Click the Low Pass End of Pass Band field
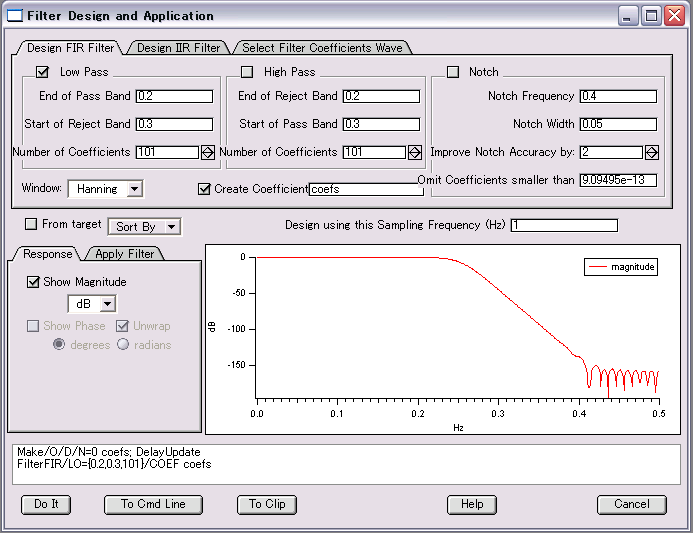This screenshot has width=693, height=533. click(x=174, y=96)
